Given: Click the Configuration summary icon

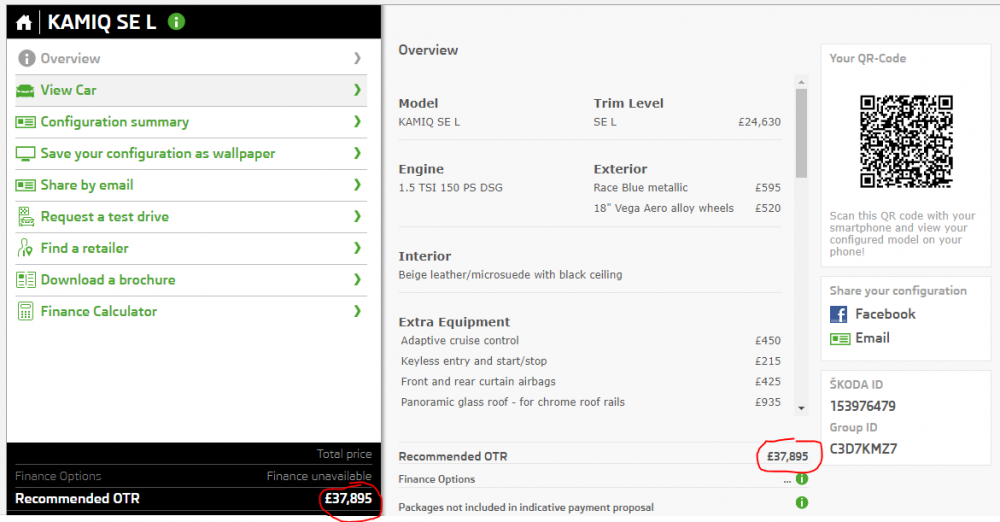Looking at the screenshot, I should (26, 121).
